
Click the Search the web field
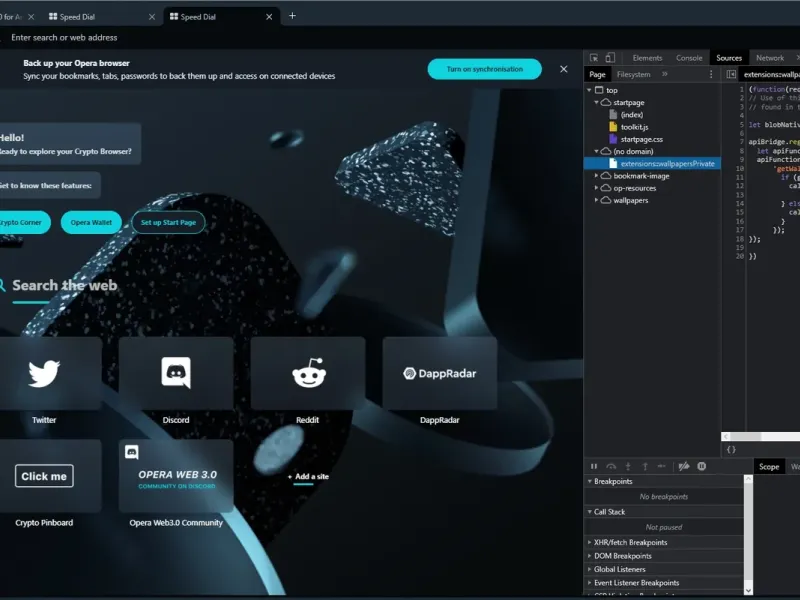coord(65,285)
